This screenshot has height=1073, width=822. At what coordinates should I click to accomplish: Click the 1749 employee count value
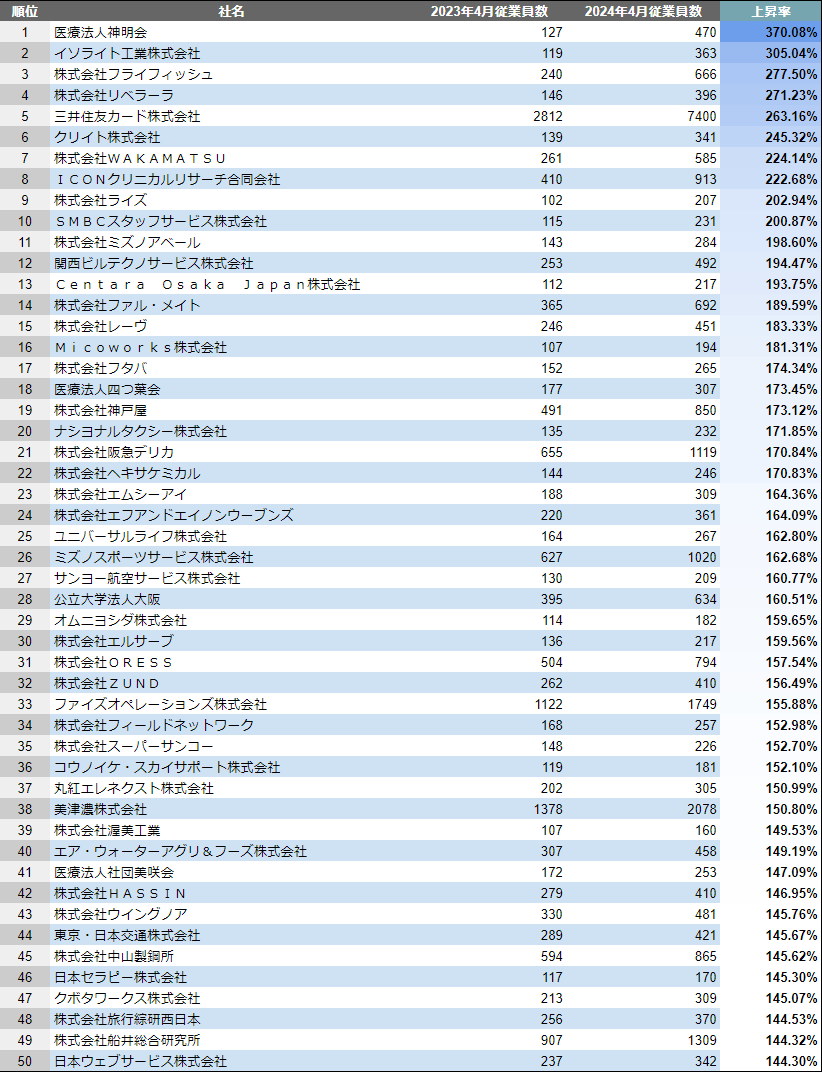(703, 703)
